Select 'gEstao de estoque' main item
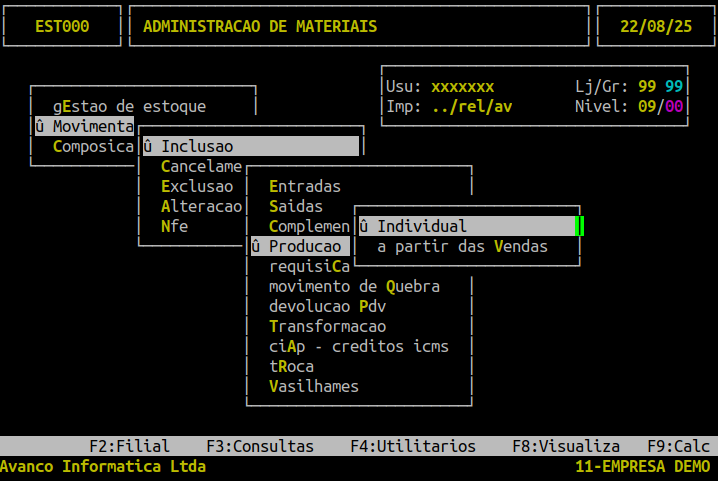 pyautogui.click(x=130, y=106)
